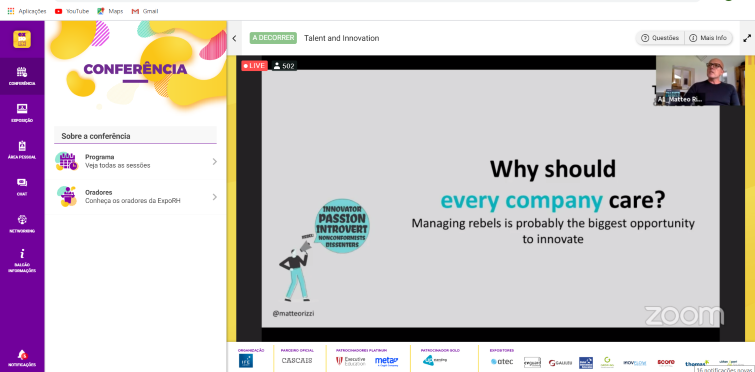Click the ExpoRH logo at sidebar top
755x372 pixels.
(x=22, y=39)
